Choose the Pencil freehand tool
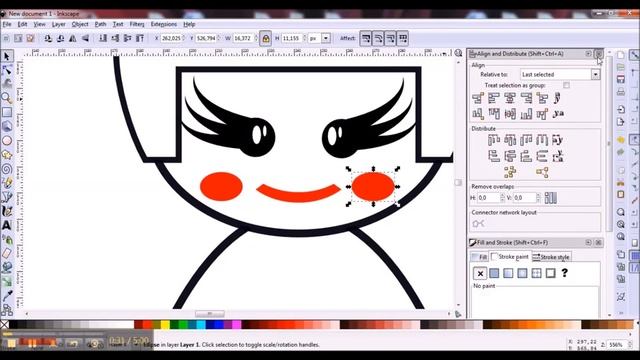The height and width of the screenshot is (360, 640). coord(7,183)
